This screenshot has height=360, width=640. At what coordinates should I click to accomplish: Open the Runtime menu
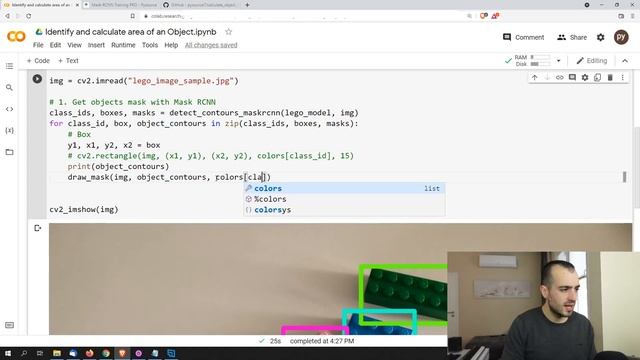click(123, 45)
